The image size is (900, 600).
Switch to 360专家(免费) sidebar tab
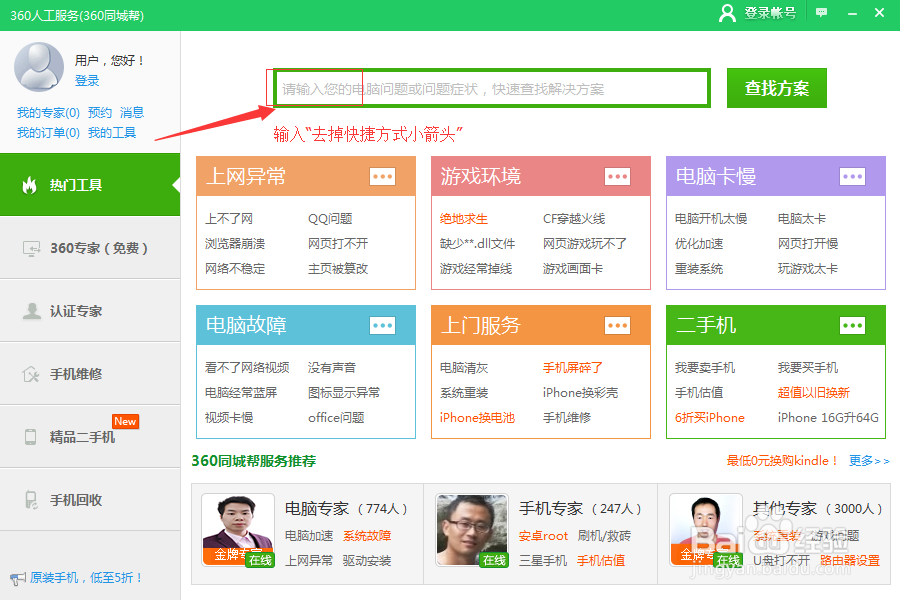[90, 248]
